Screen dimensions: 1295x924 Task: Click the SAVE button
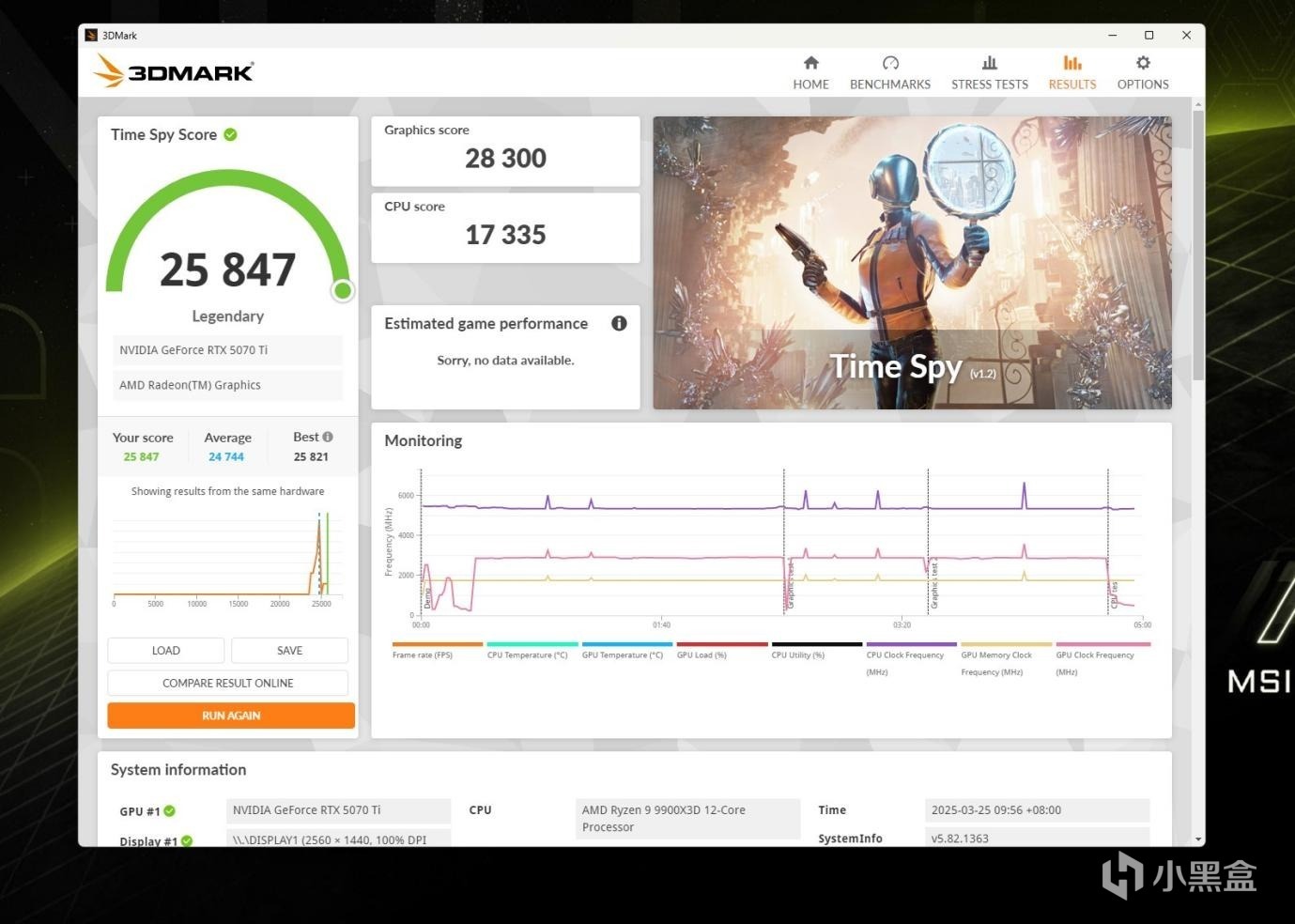coord(289,651)
